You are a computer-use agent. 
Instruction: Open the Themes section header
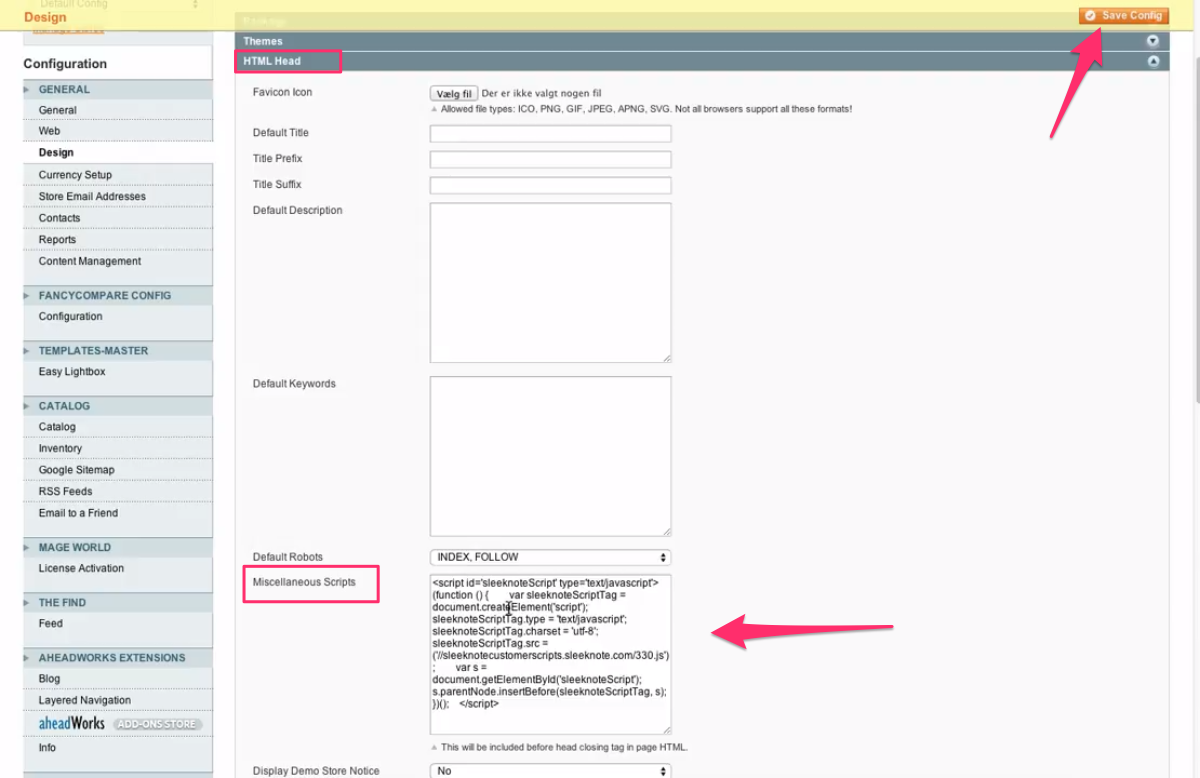click(x=701, y=41)
